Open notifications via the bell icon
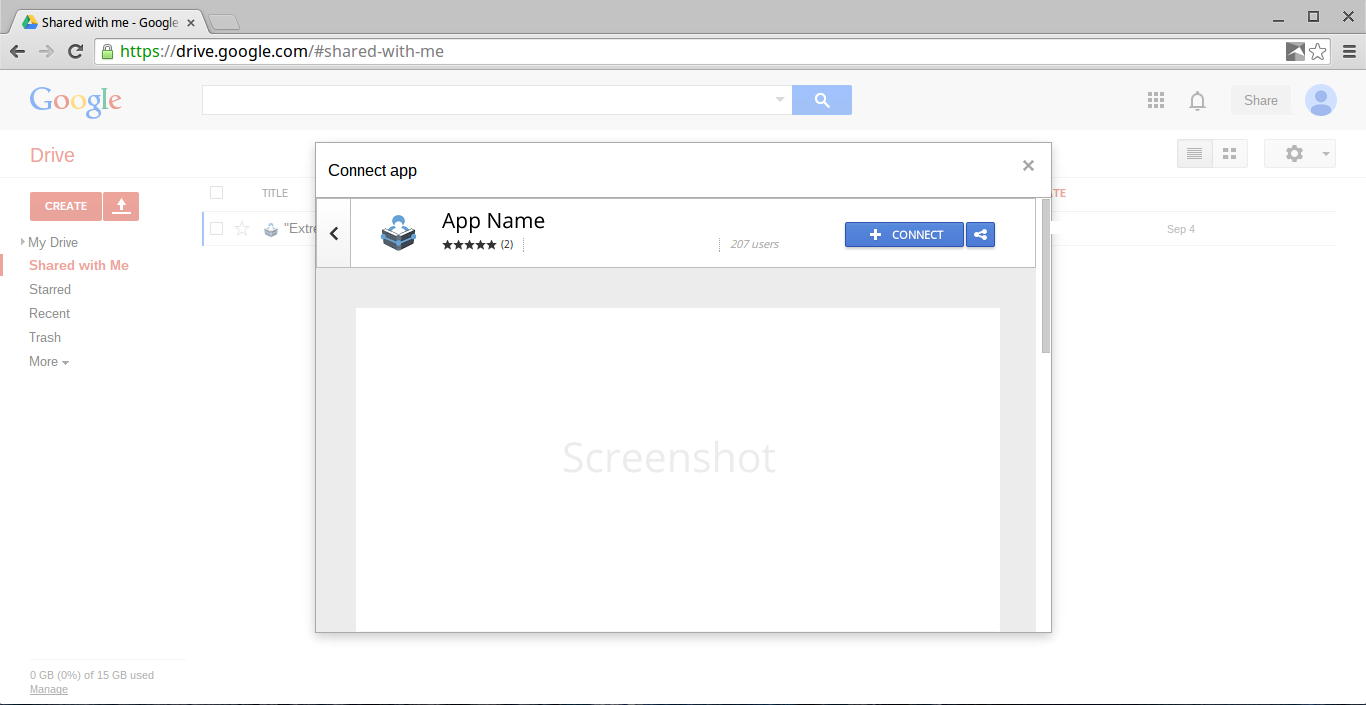Image resolution: width=1366 pixels, height=705 pixels. coord(1197,100)
